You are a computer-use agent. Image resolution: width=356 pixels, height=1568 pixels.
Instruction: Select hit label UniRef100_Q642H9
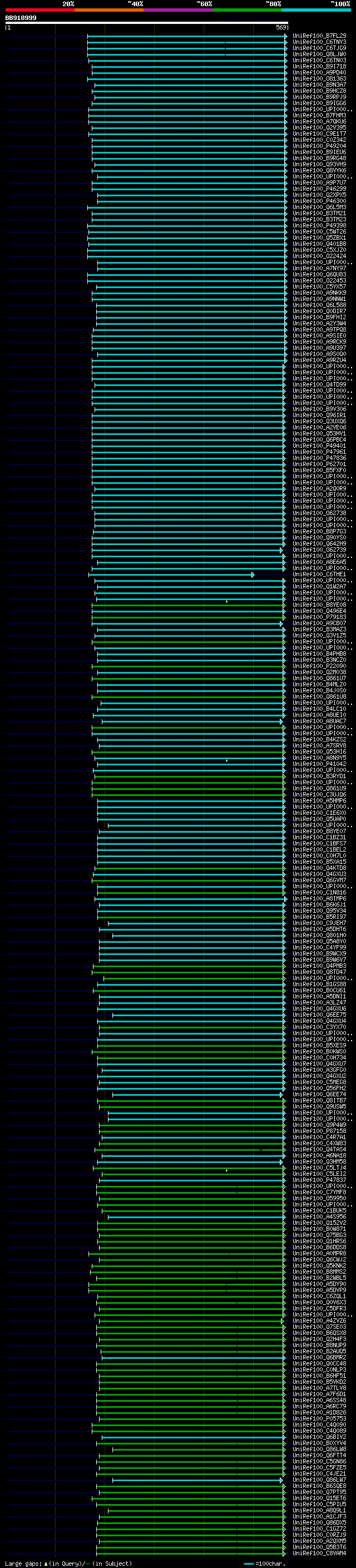click(x=319, y=543)
